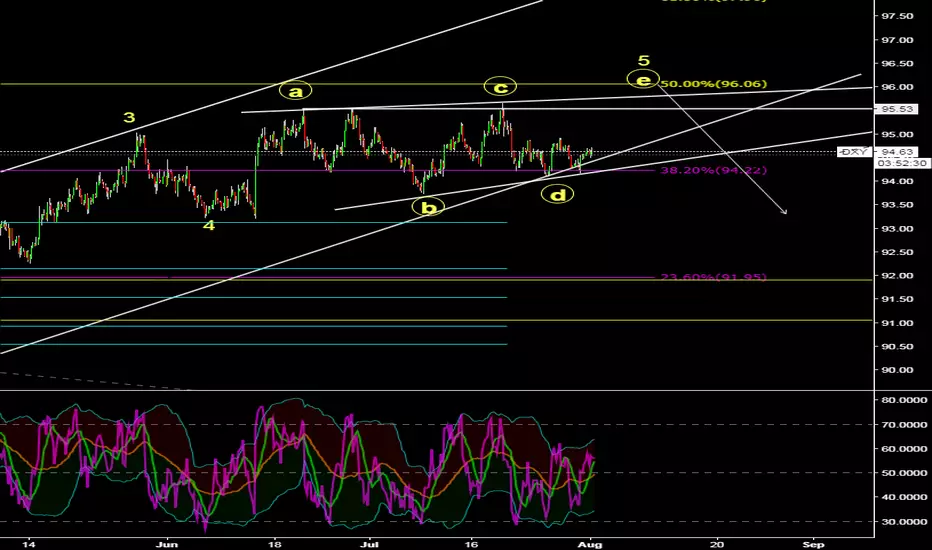Click the 93.00 price axis value
The width and height of the screenshot is (932, 550).
[897, 229]
